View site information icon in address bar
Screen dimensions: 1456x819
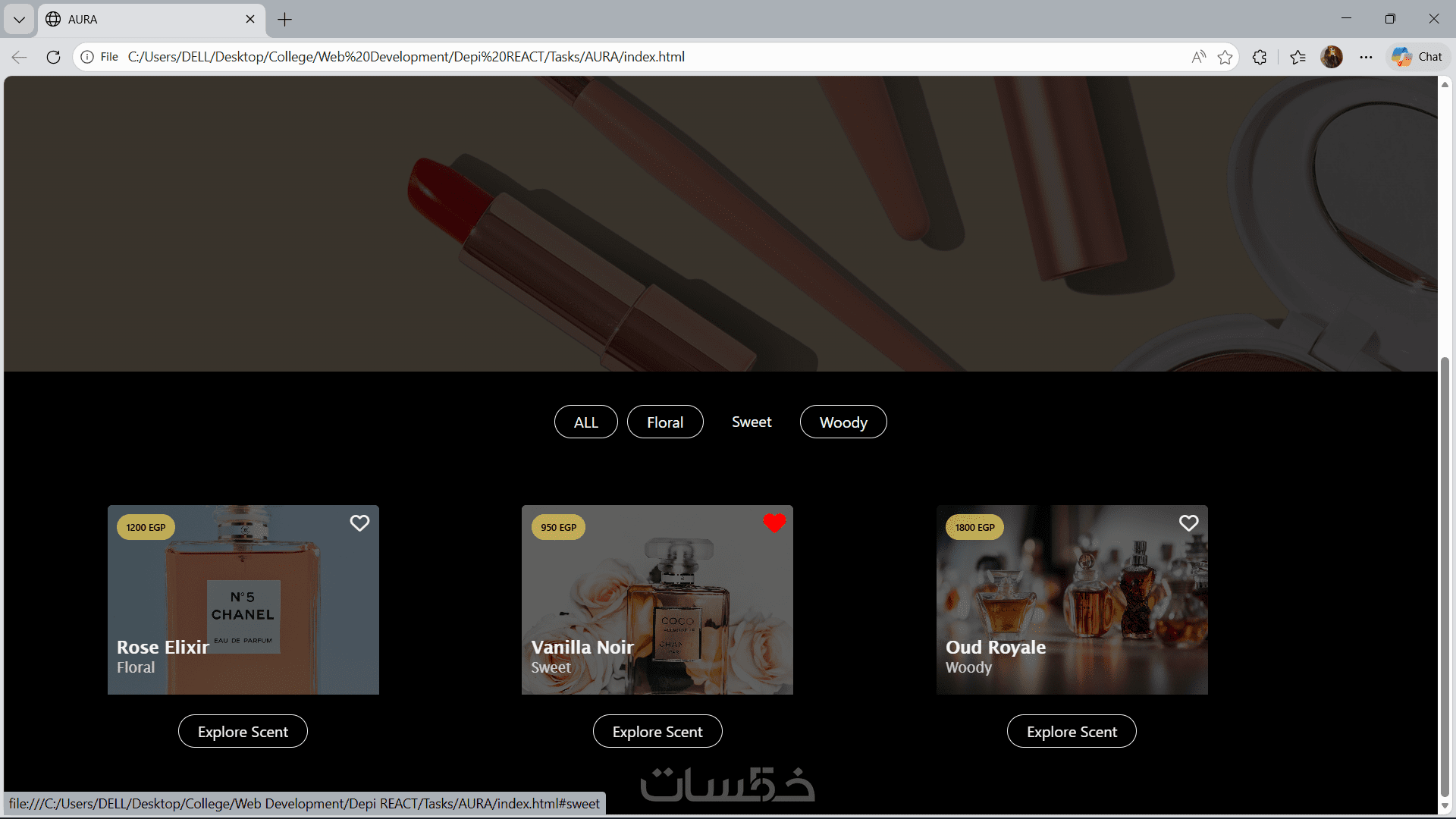pos(88,57)
